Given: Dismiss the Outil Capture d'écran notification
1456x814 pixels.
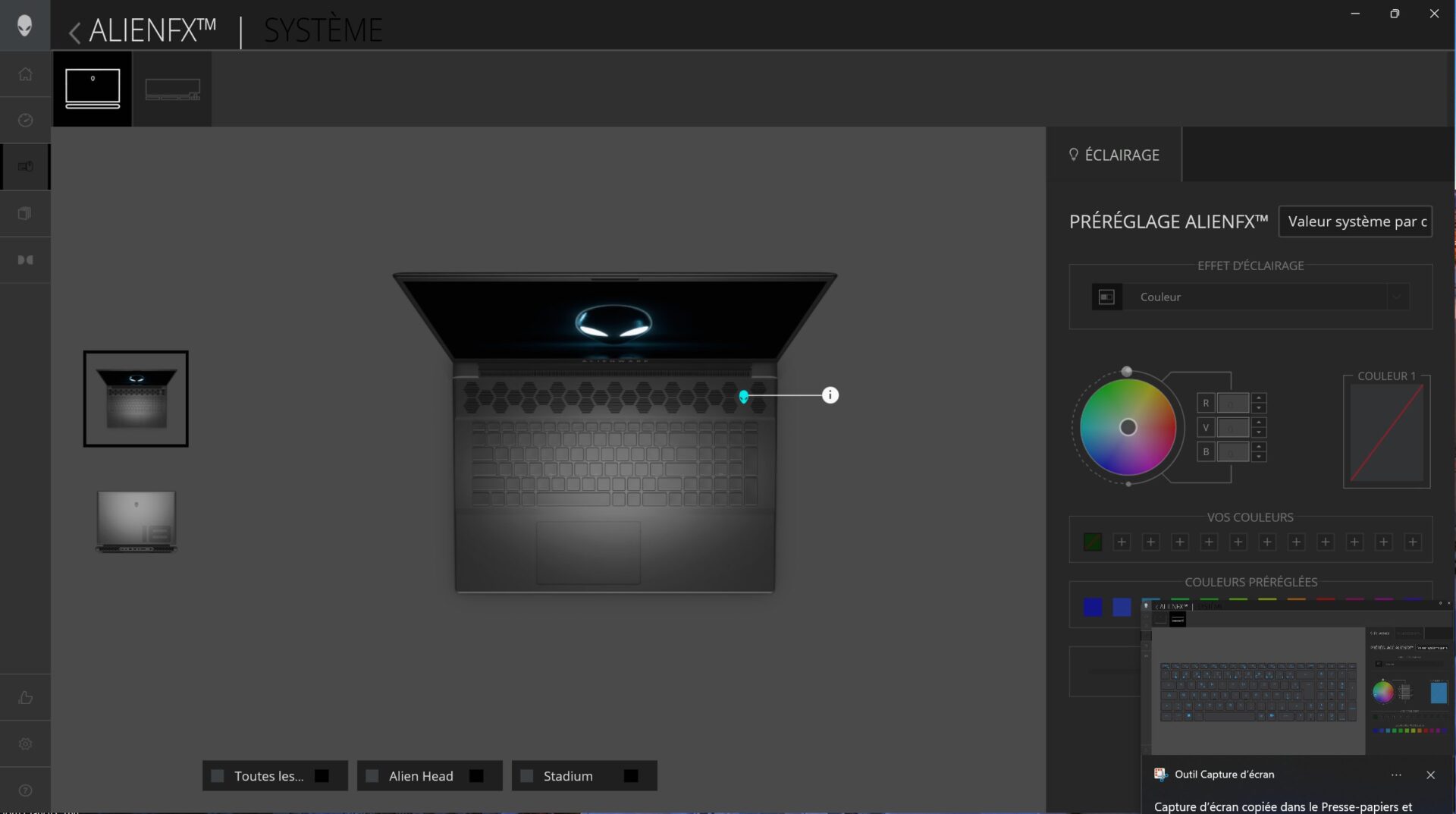Looking at the screenshot, I should [x=1430, y=775].
